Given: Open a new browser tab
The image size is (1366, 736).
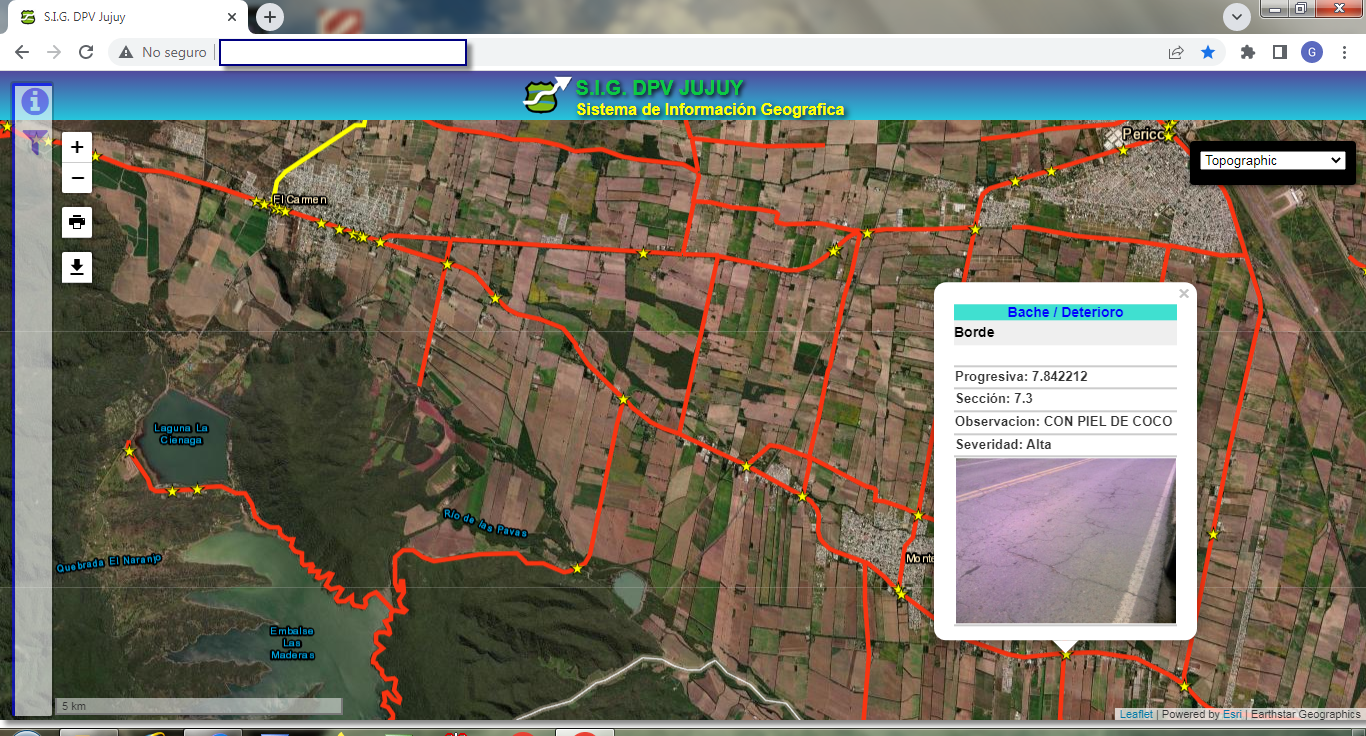Looking at the screenshot, I should pyautogui.click(x=270, y=17).
